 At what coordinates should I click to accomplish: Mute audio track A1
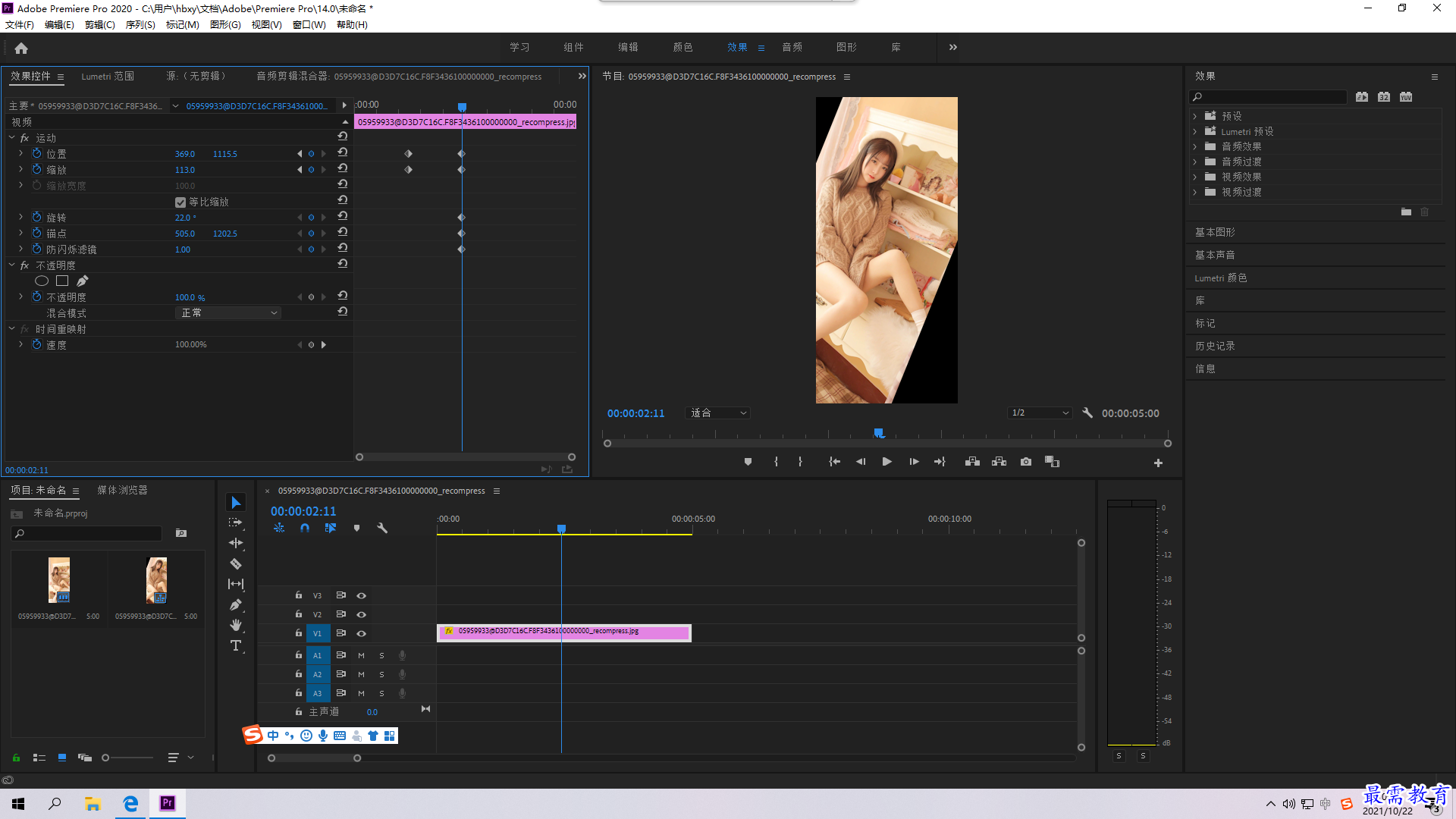click(361, 656)
